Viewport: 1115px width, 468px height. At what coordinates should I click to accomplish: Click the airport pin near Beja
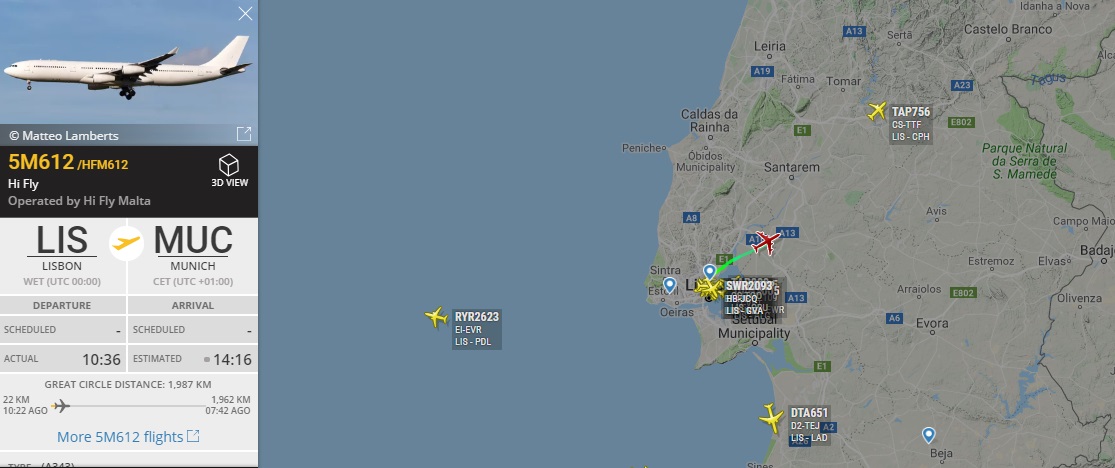click(928, 435)
